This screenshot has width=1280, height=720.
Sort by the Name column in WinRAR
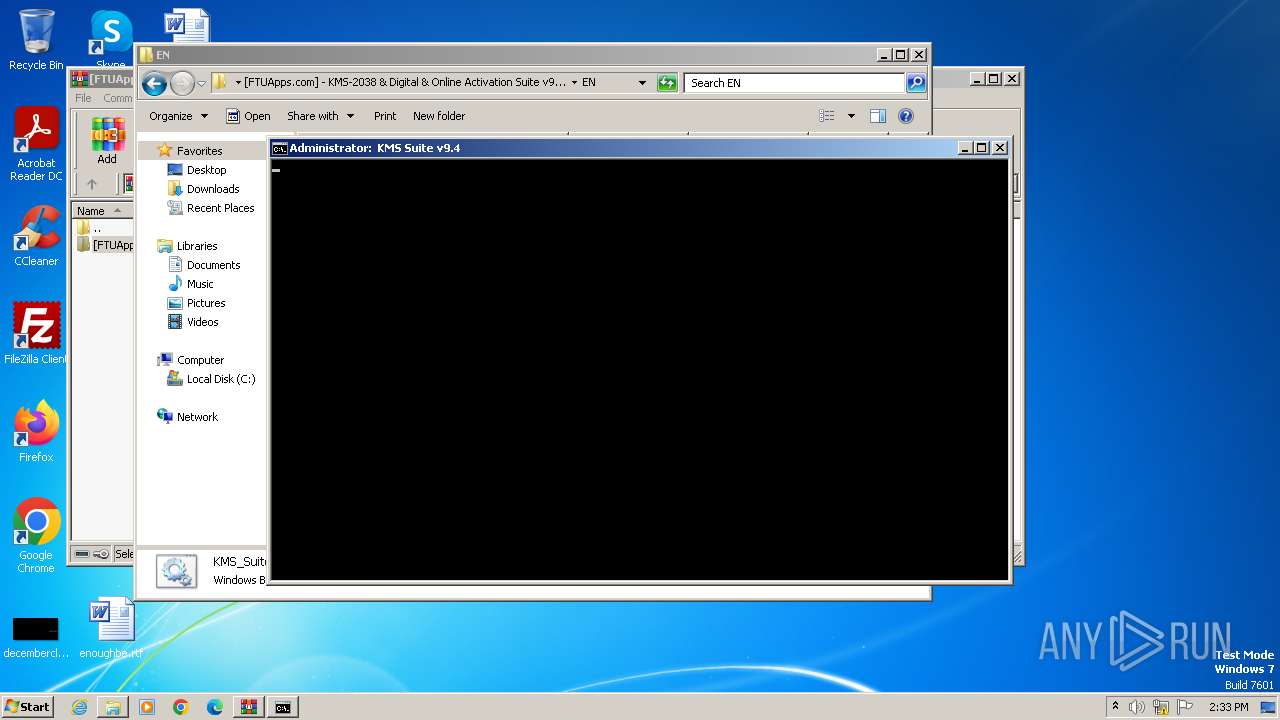click(102, 211)
